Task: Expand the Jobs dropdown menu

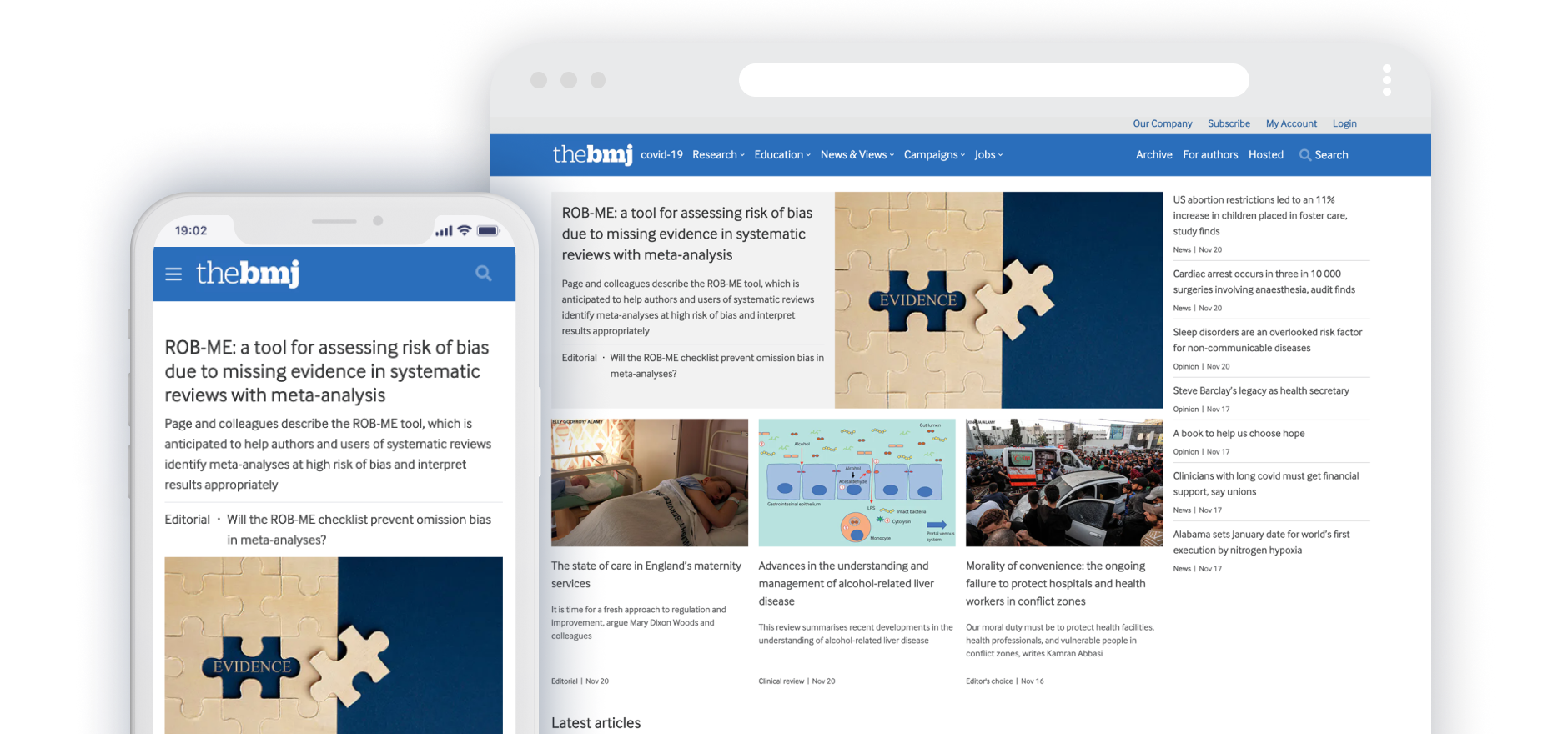Action: [x=988, y=155]
